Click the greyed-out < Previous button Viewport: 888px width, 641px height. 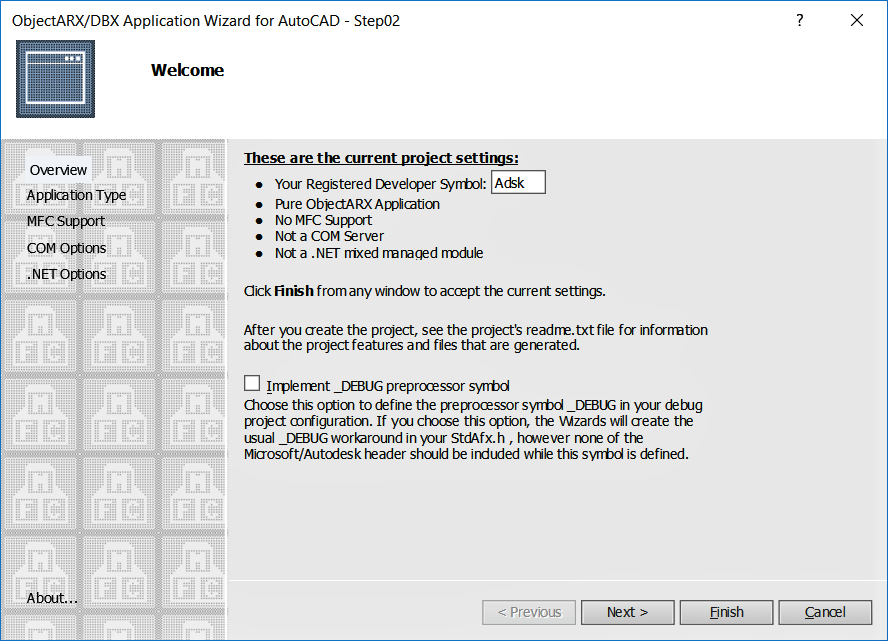click(529, 612)
